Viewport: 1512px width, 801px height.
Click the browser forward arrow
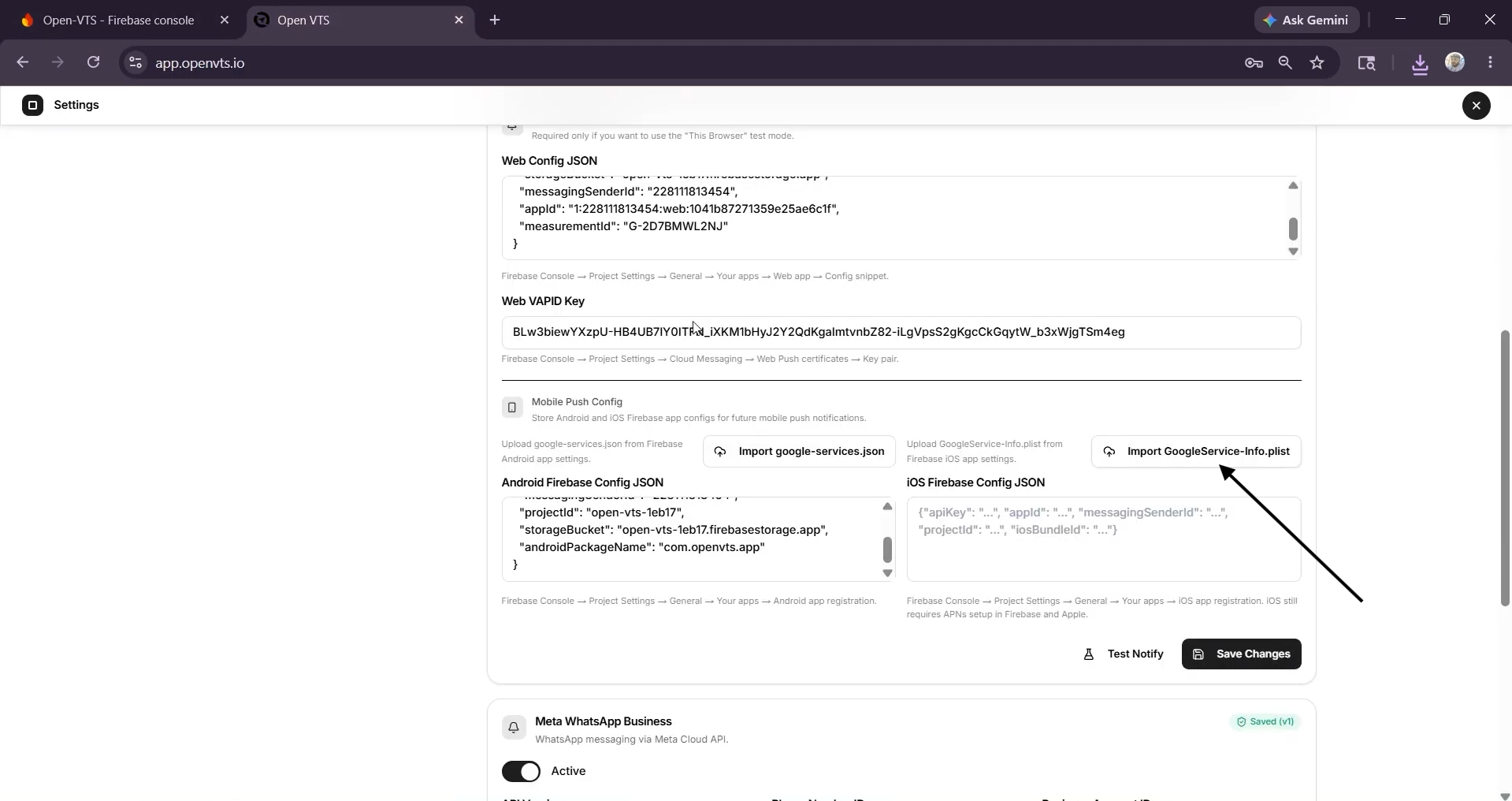(58, 62)
